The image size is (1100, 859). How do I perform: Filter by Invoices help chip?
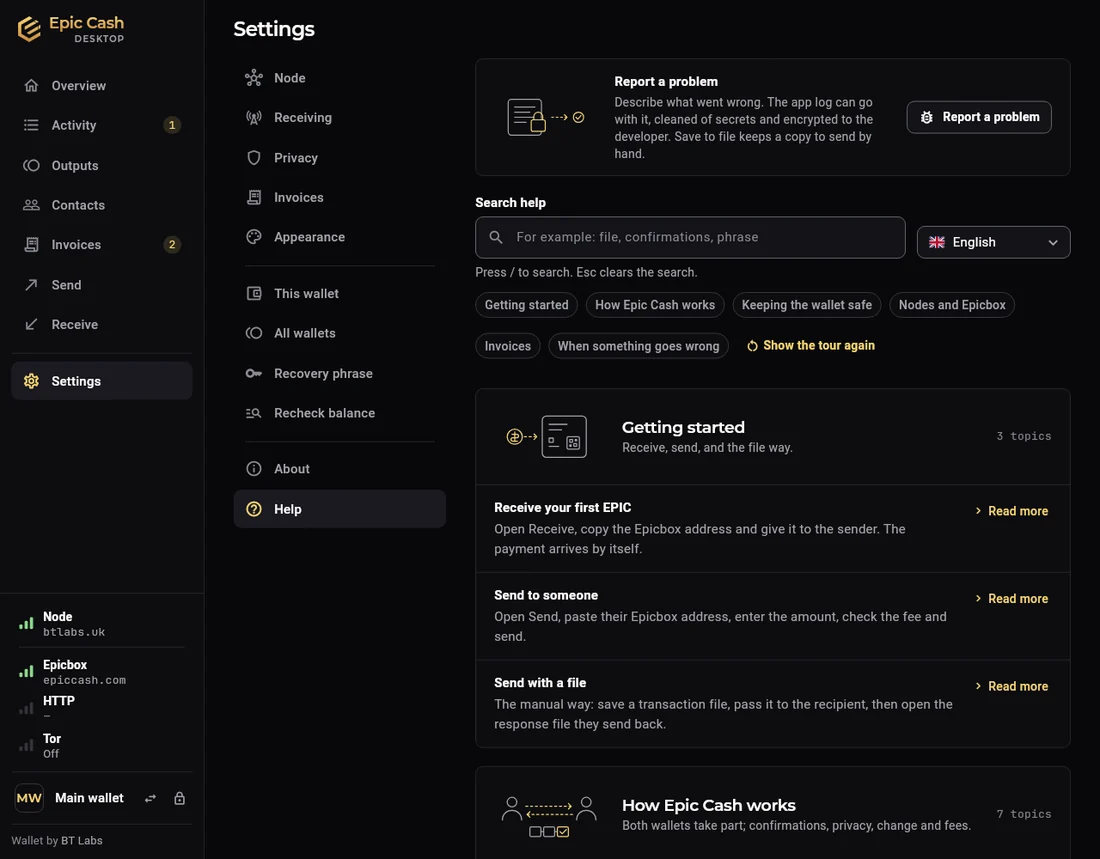(x=507, y=346)
